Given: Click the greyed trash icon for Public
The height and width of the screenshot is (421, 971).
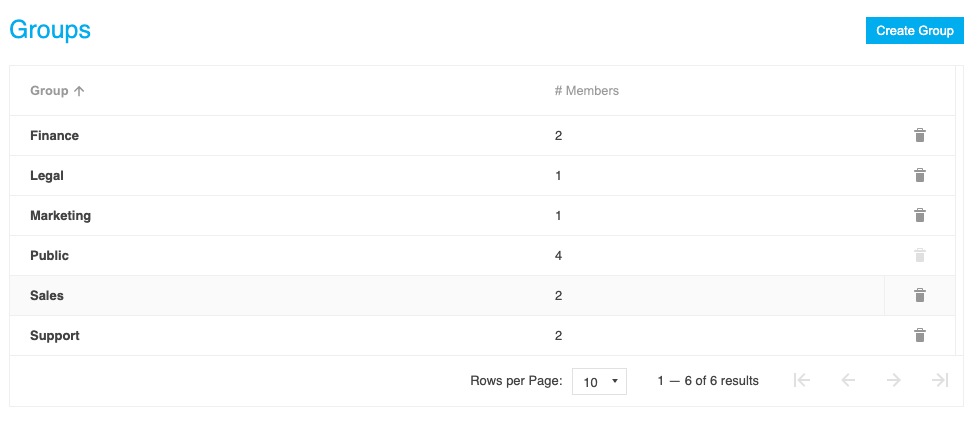Looking at the screenshot, I should 920,255.
